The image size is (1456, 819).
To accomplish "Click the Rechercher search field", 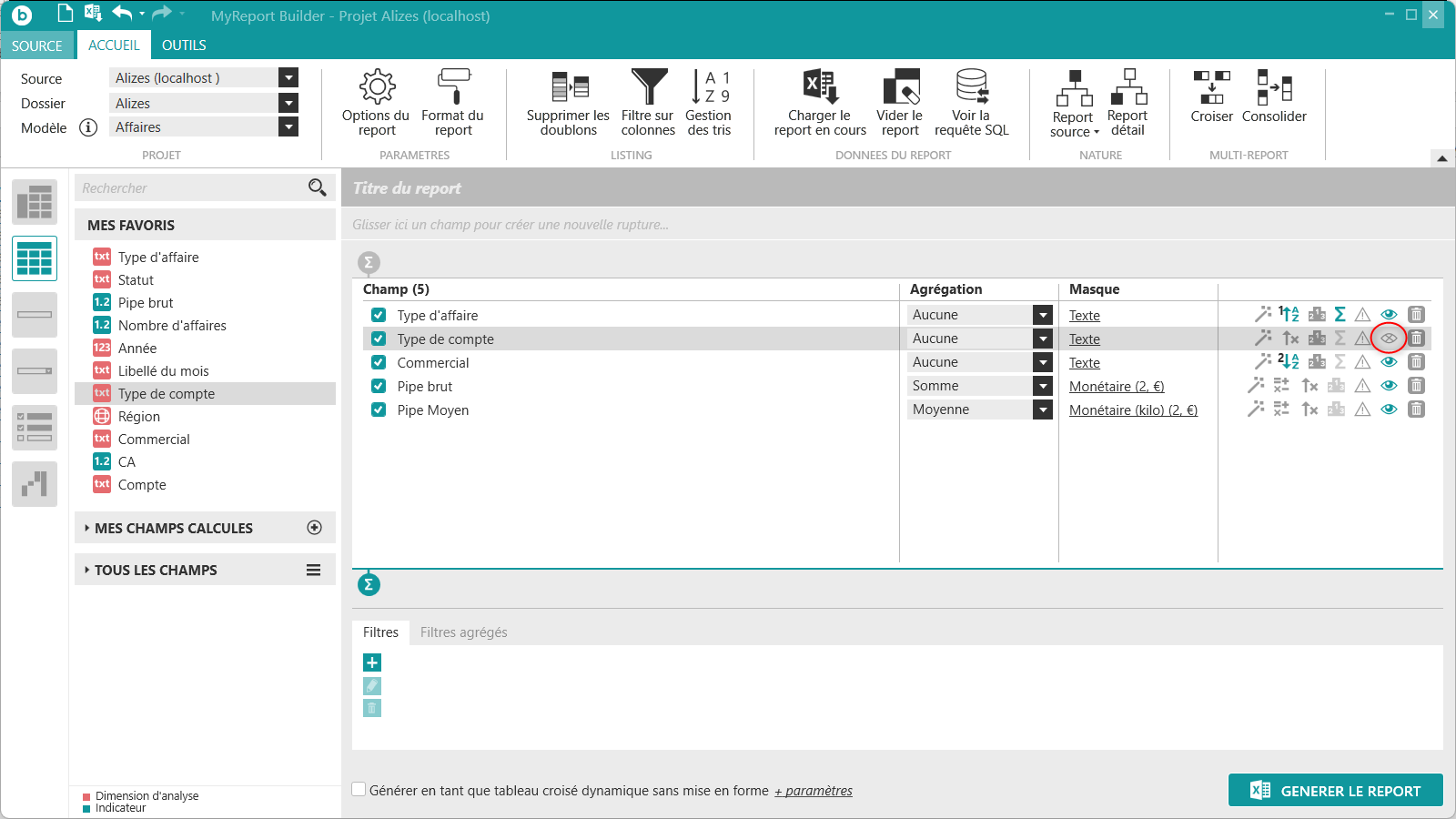I will pos(191,188).
